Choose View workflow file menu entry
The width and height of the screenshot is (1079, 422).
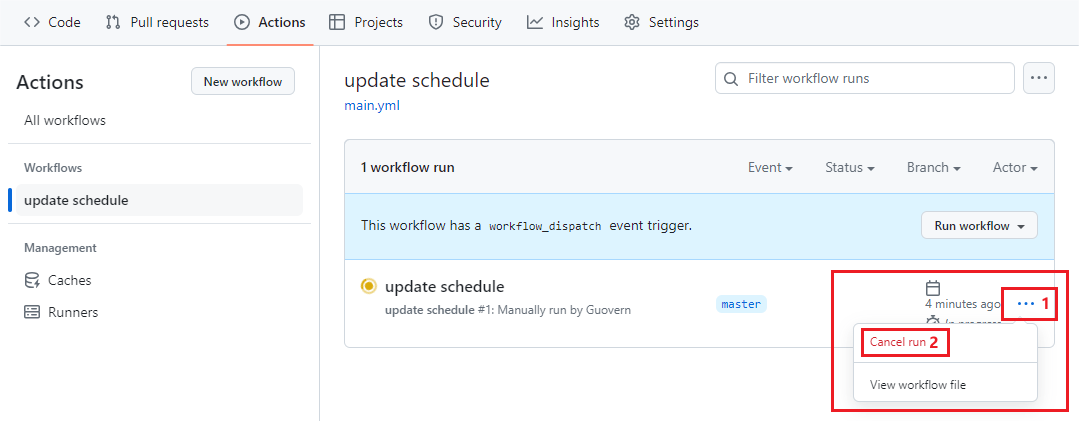click(918, 385)
